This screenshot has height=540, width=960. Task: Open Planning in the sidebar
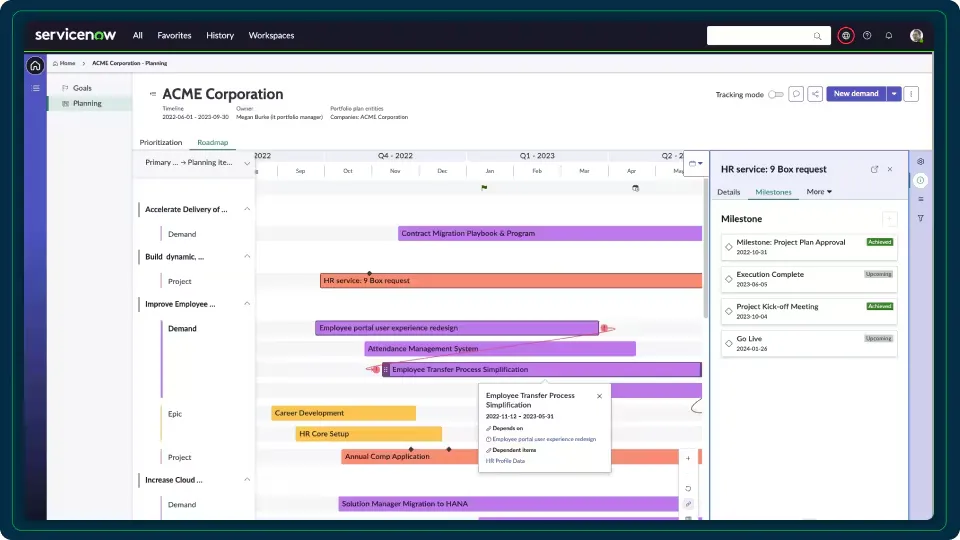click(87, 103)
